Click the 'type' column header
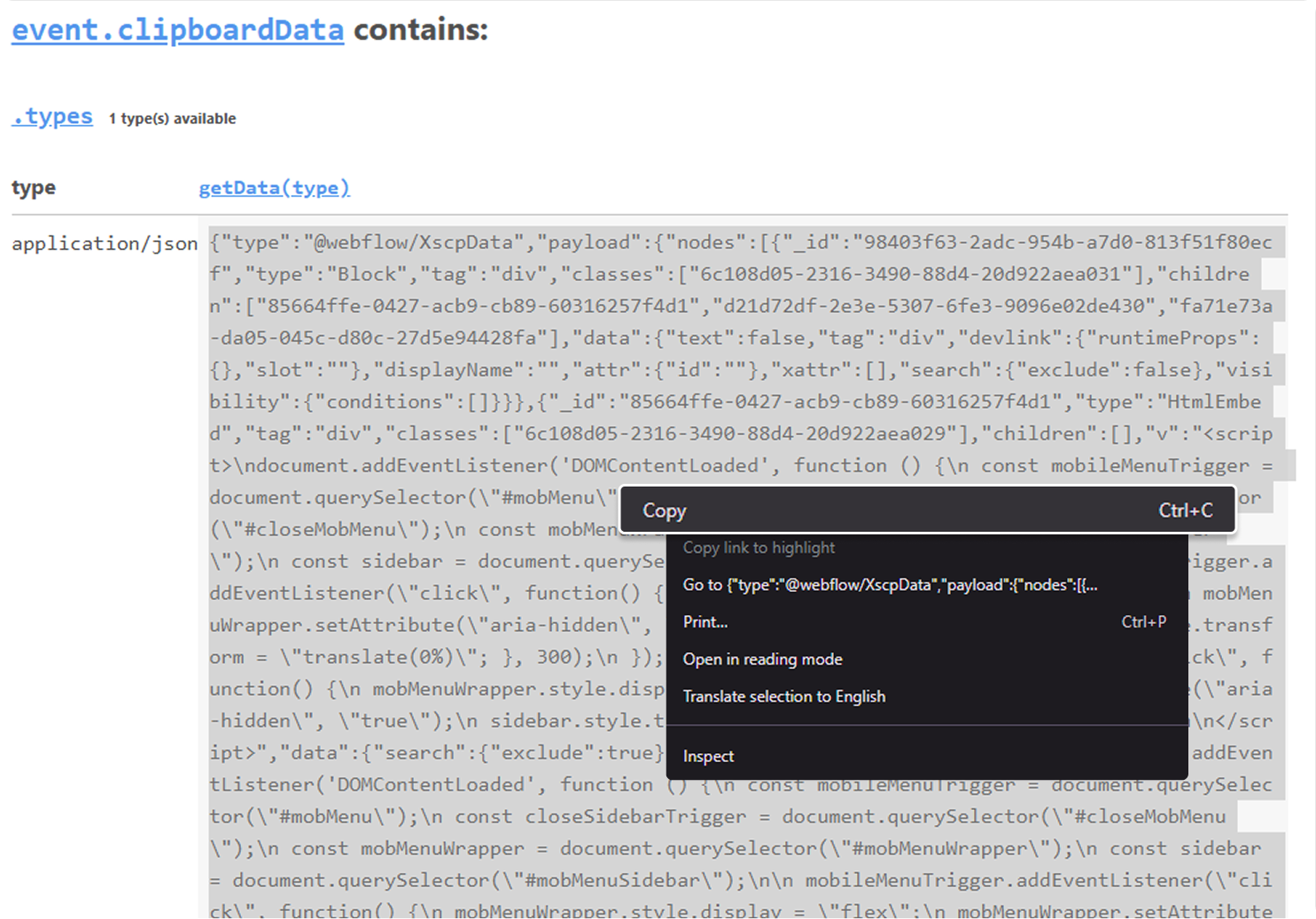Image resolution: width=1316 pixels, height=919 pixels. [34, 188]
